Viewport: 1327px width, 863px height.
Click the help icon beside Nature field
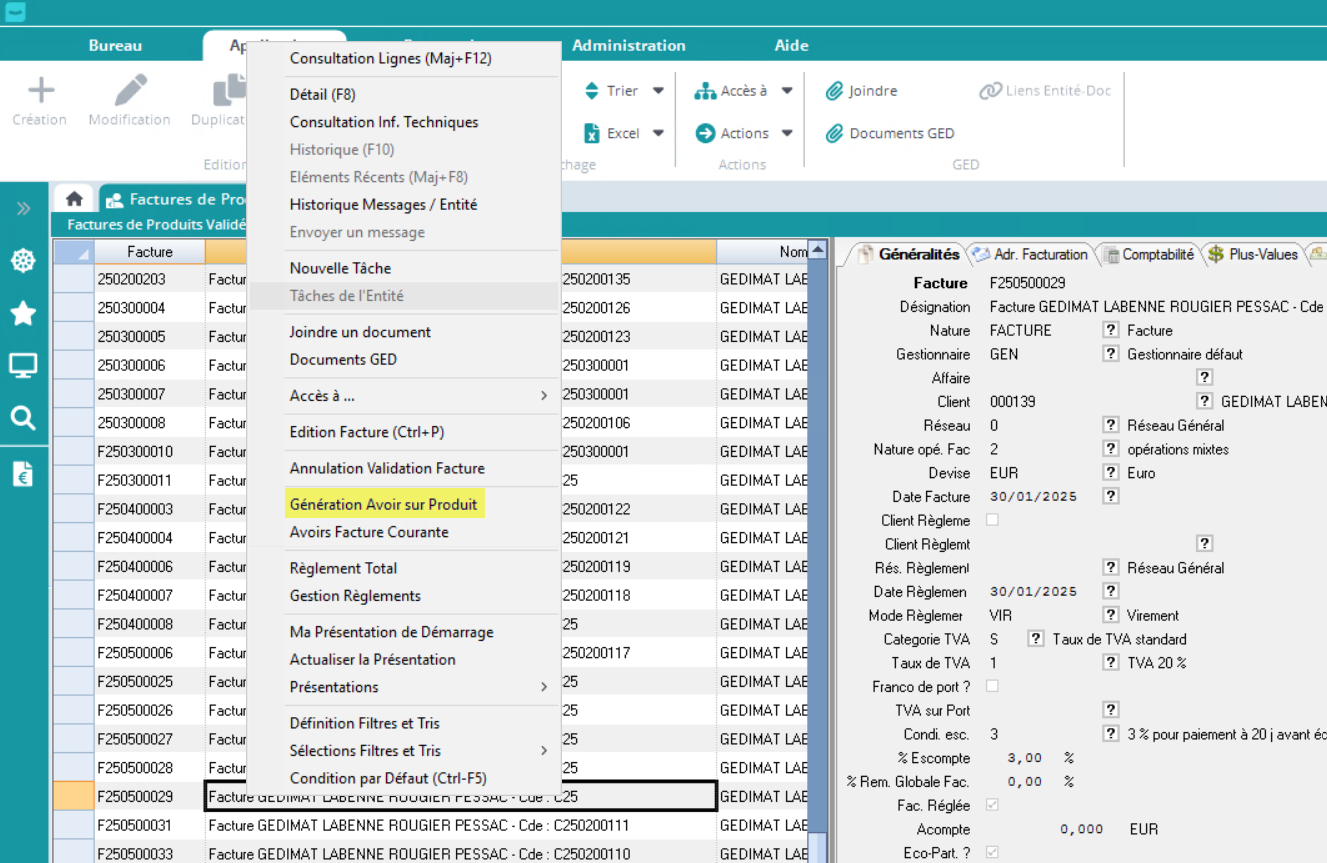click(x=1110, y=330)
